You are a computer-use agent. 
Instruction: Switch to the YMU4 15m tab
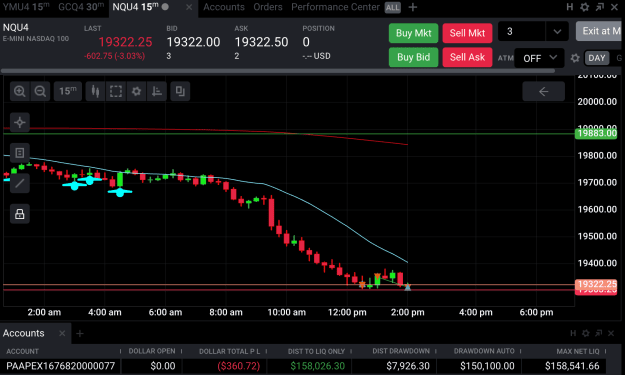(x=26, y=7)
